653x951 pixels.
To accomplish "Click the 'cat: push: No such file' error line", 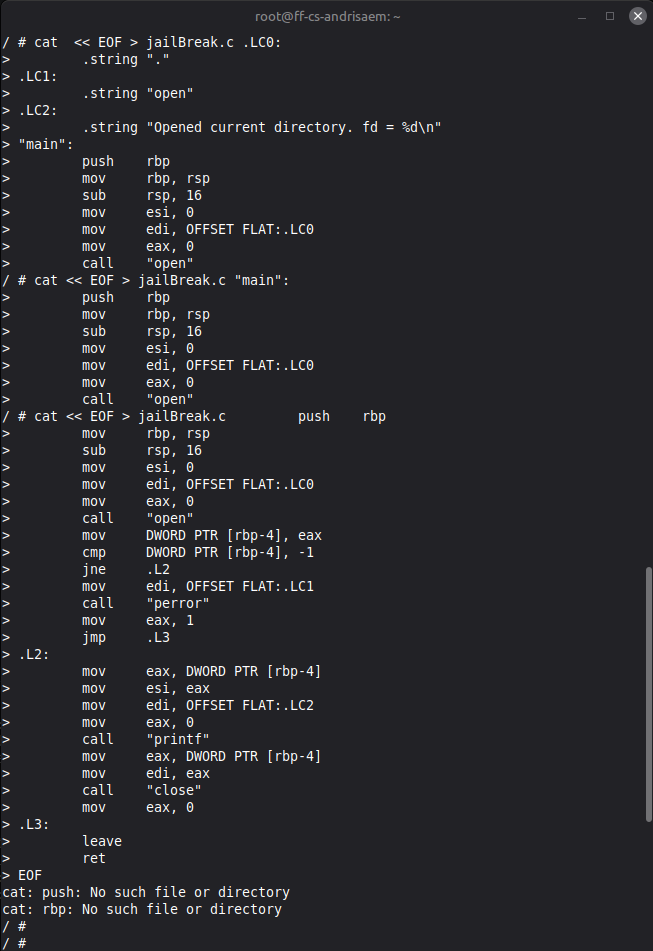I will (x=146, y=892).
